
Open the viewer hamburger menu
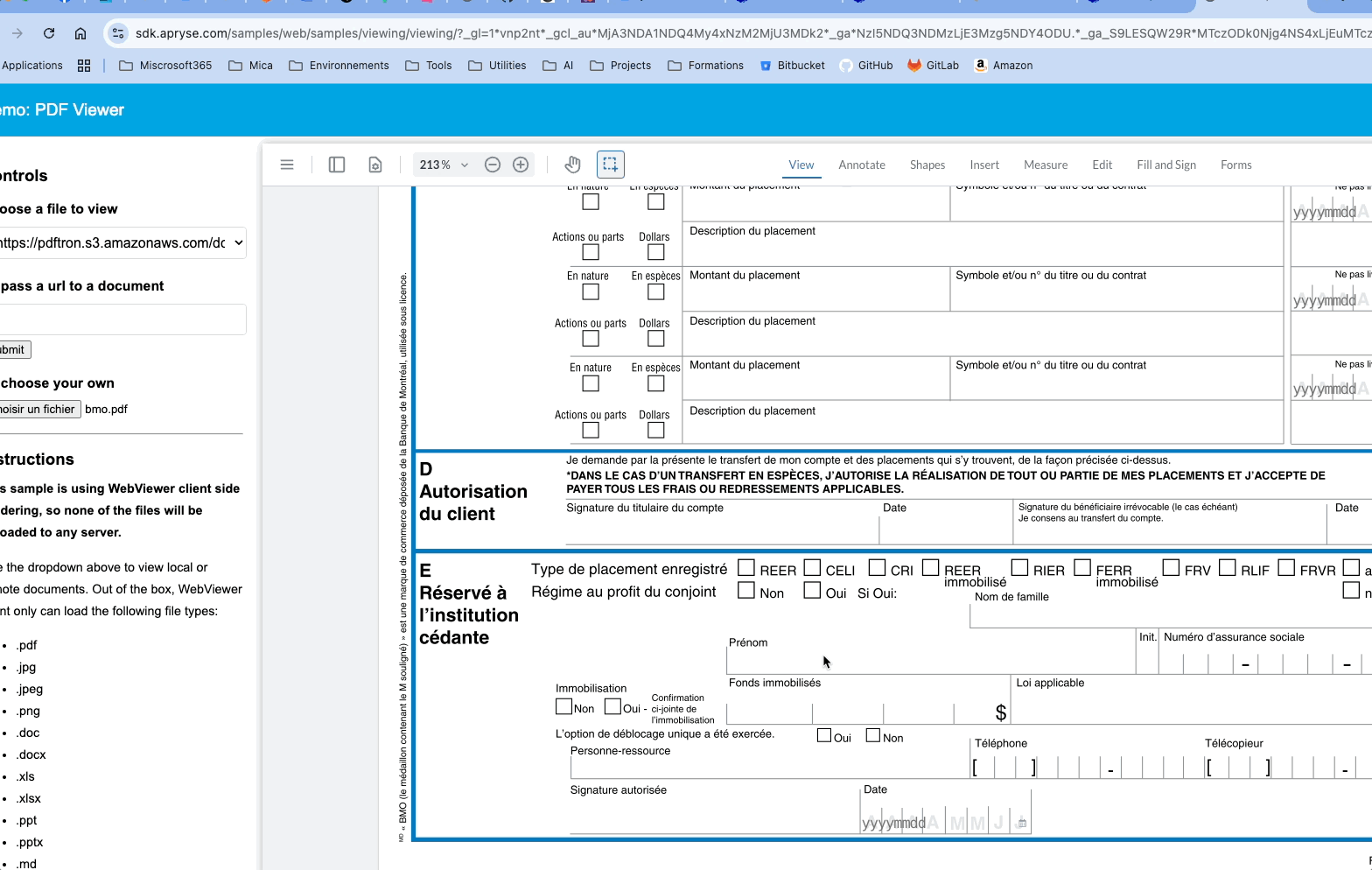(287, 165)
